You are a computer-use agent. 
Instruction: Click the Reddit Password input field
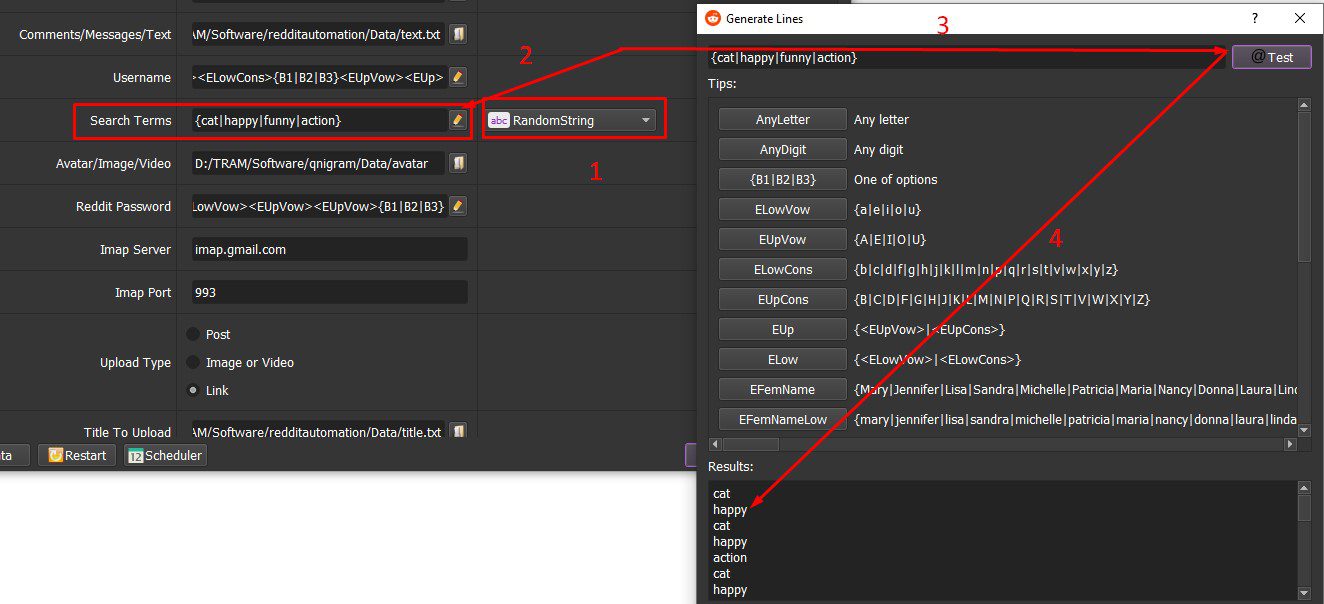click(319, 206)
